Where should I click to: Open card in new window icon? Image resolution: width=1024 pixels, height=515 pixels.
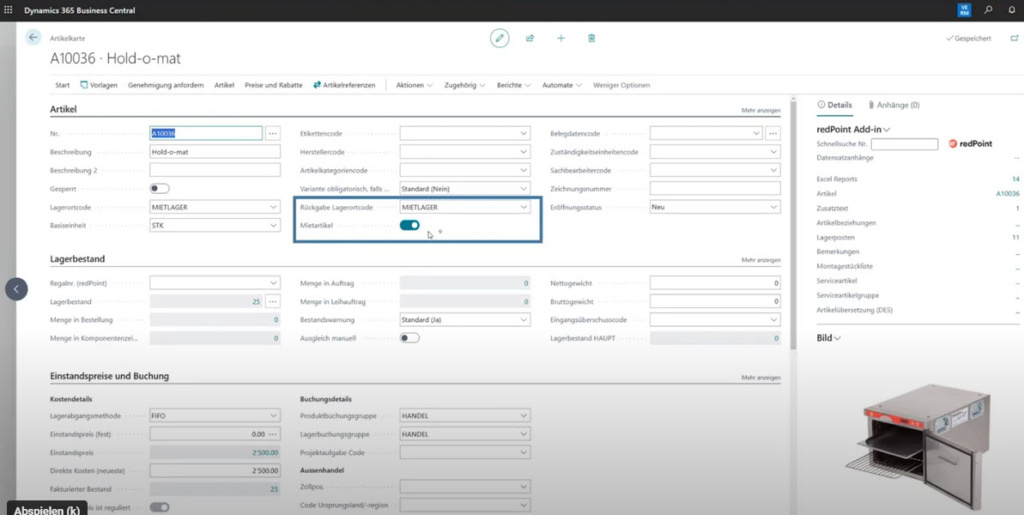pos(1014,39)
